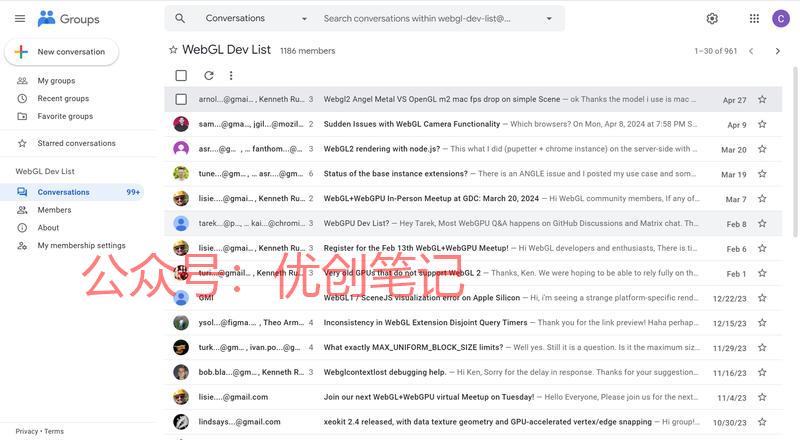Open the Members page

54,210
